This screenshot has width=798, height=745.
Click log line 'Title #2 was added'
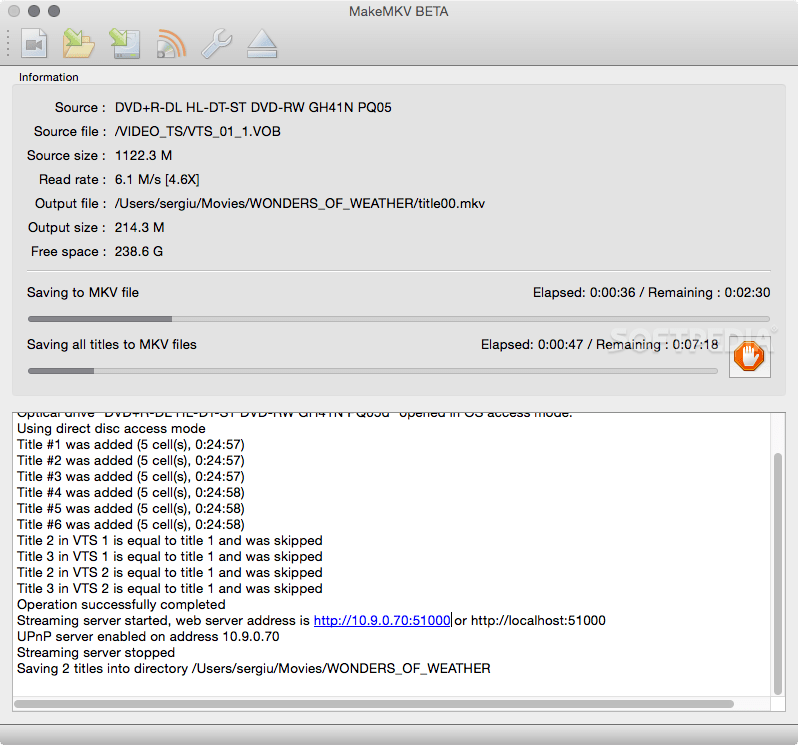click(131, 460)
